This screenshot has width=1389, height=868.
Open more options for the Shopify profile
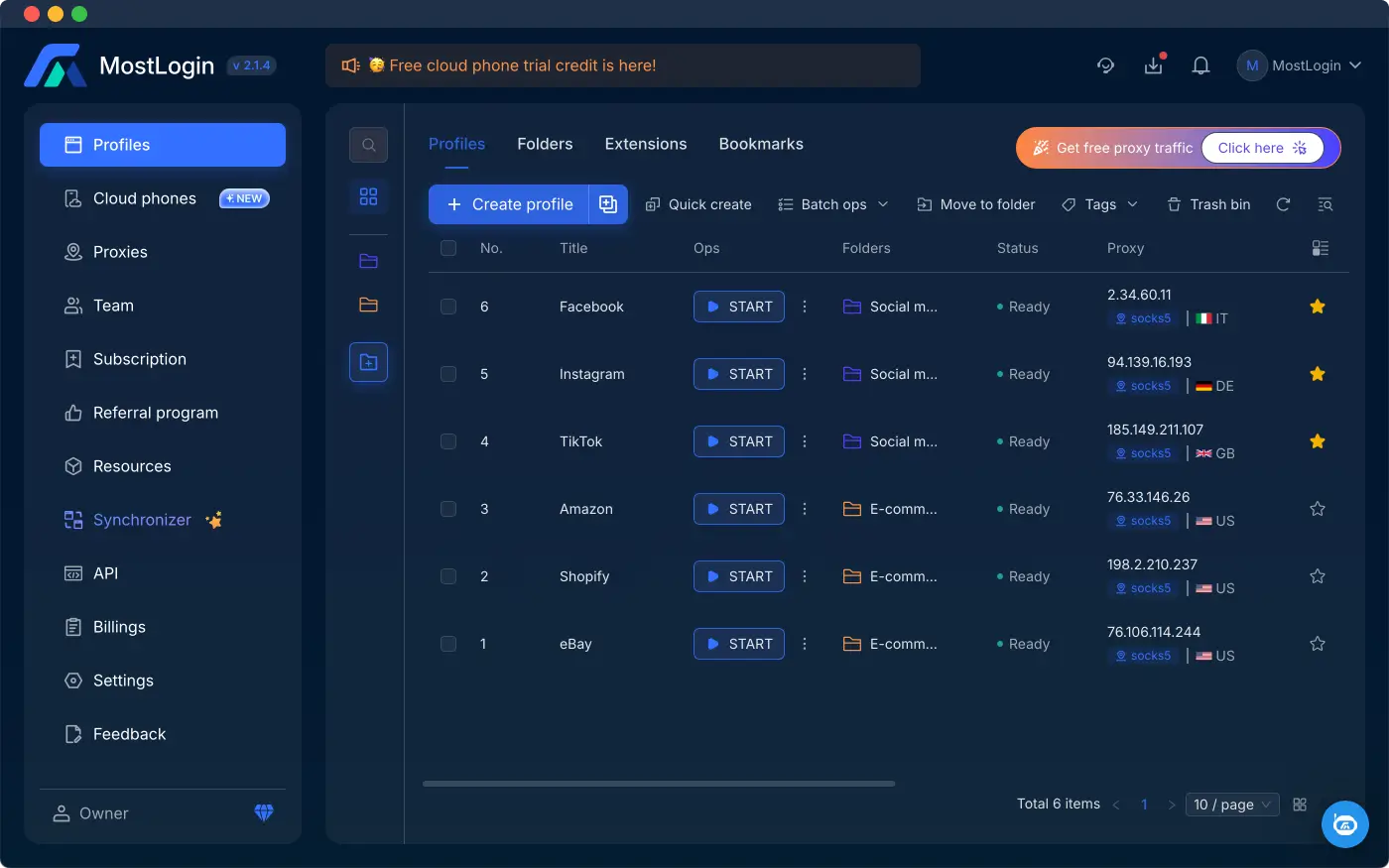(805, 576)
